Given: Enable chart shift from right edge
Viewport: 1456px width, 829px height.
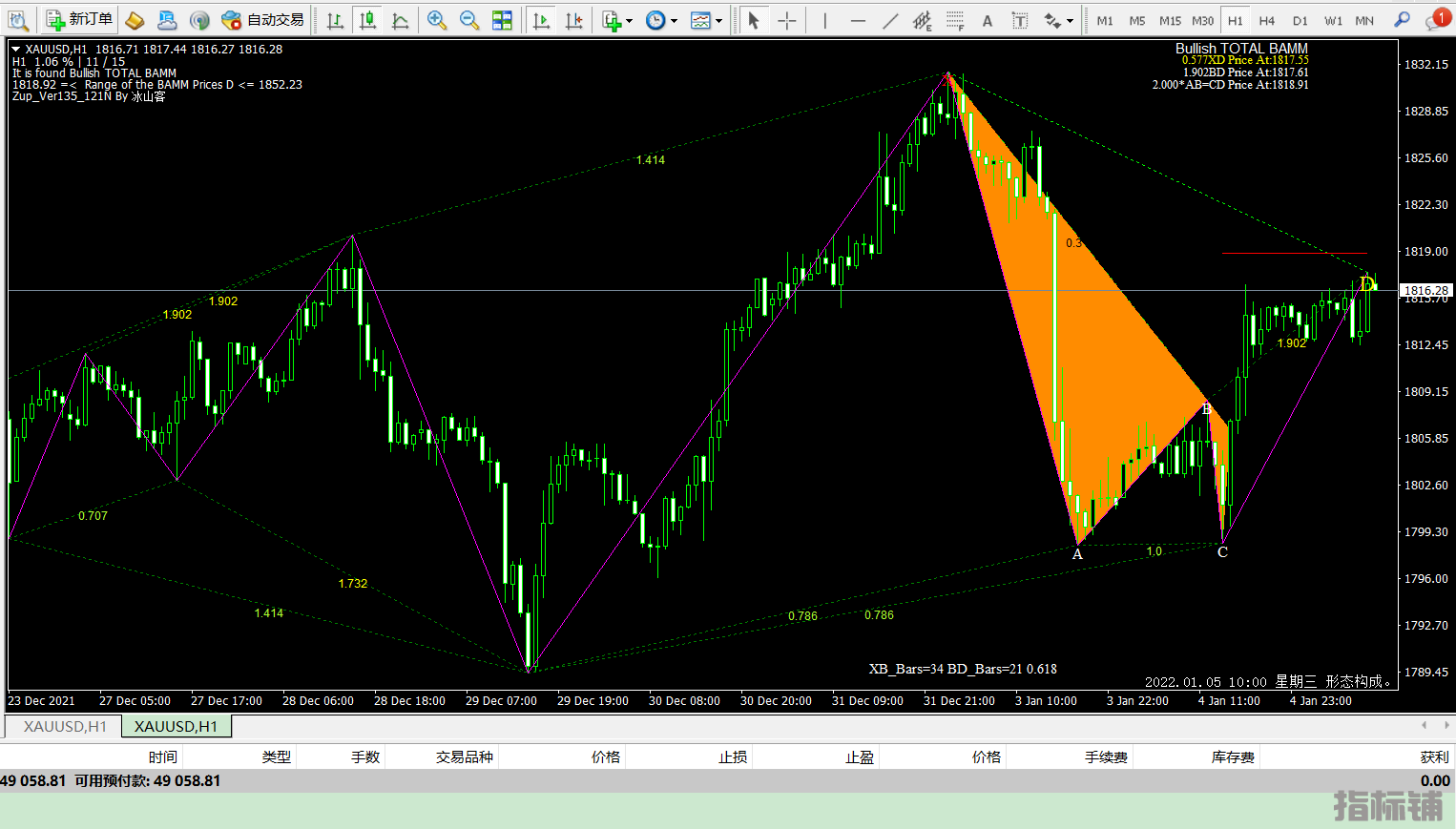Looking at the screenshot, I should coord(574,20).
